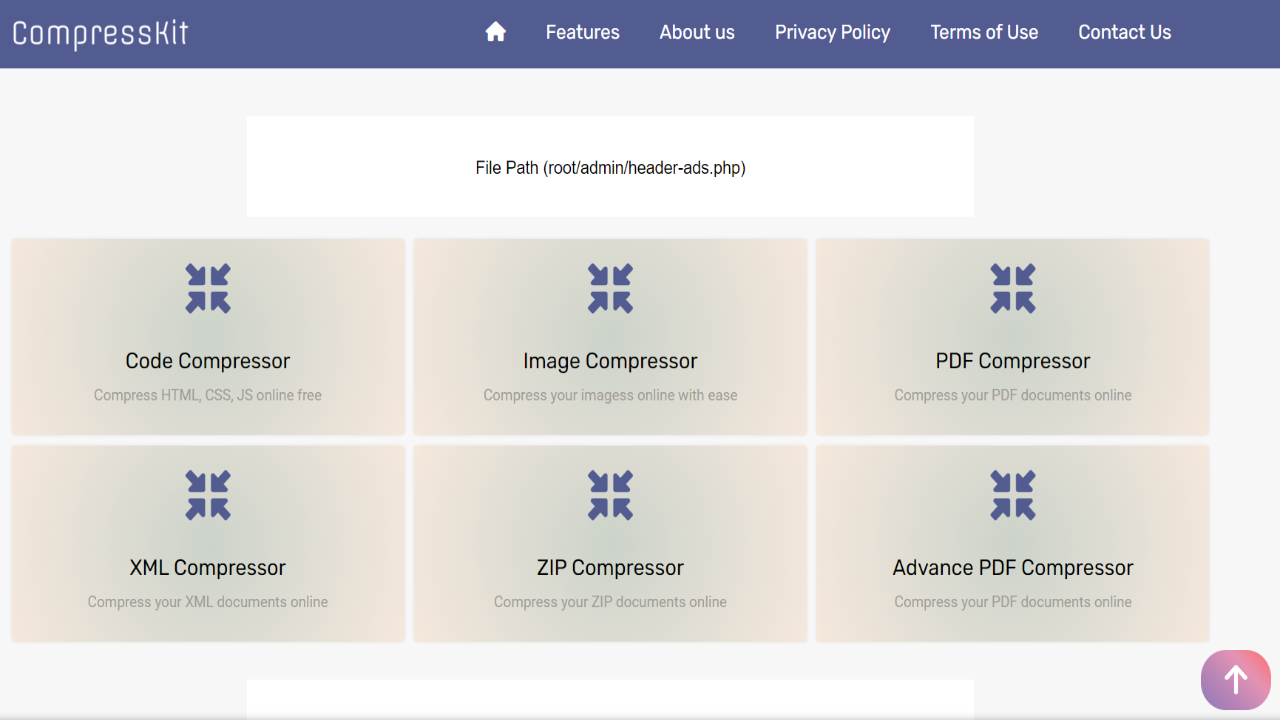Screen dimensions: 1280x720
Task: Click the File Path header-ads.php panel
Action: (610, 166)
